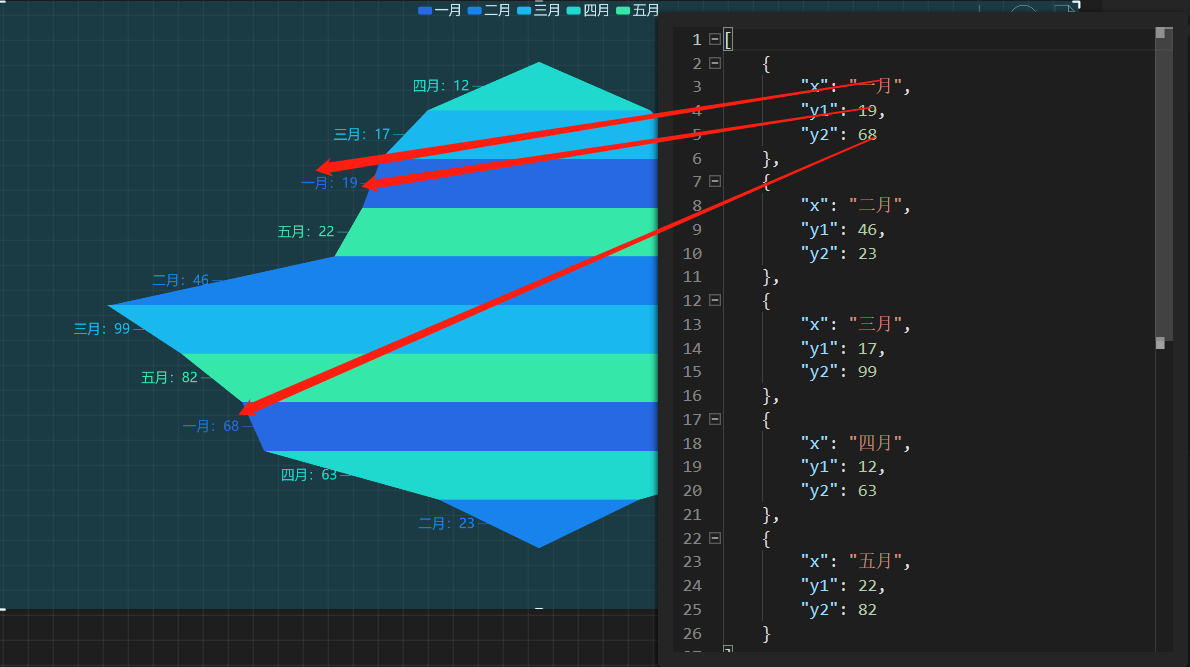Toggle the 四月 legend series

pos(588,10)
